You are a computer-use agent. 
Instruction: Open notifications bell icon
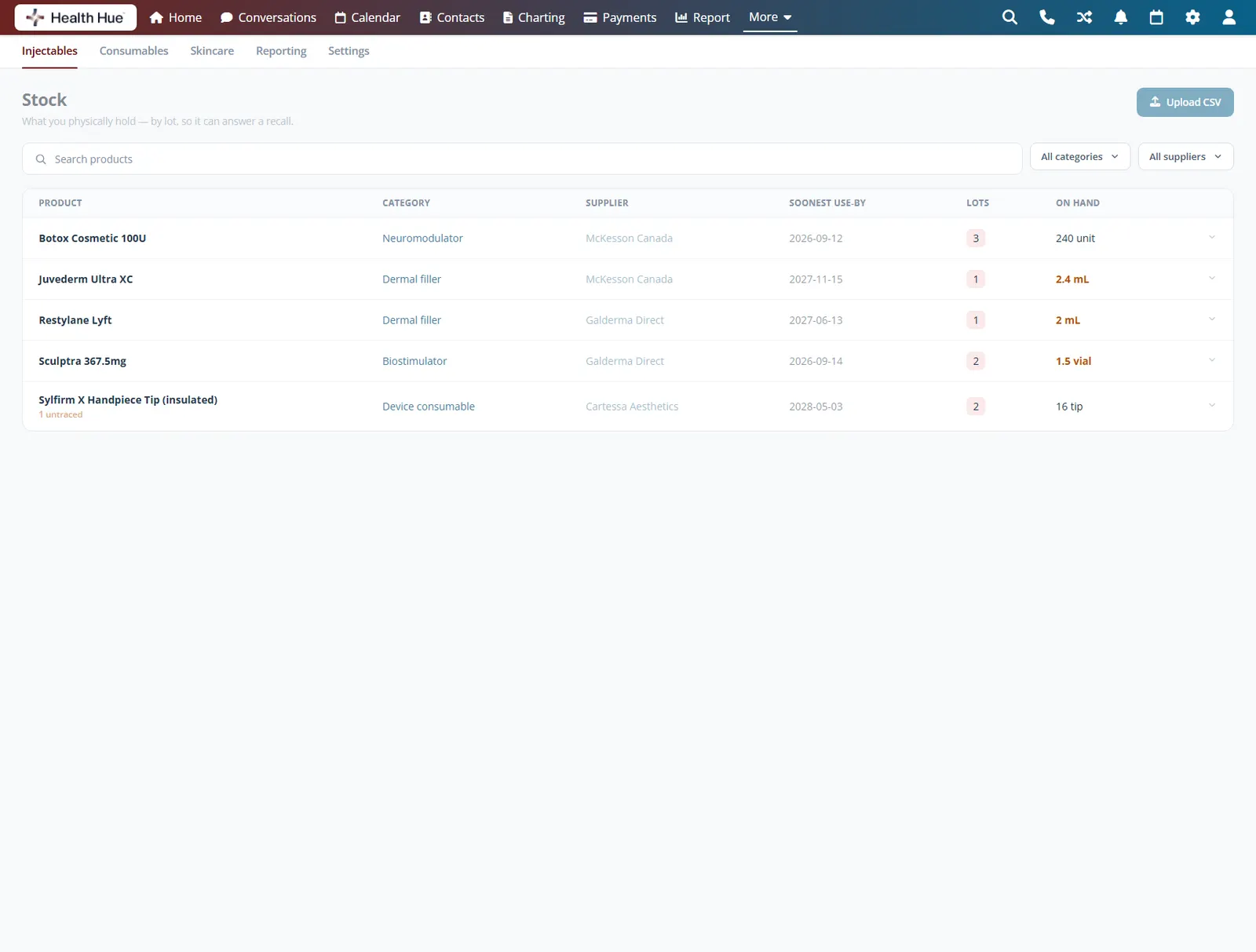pos(1121,17)
